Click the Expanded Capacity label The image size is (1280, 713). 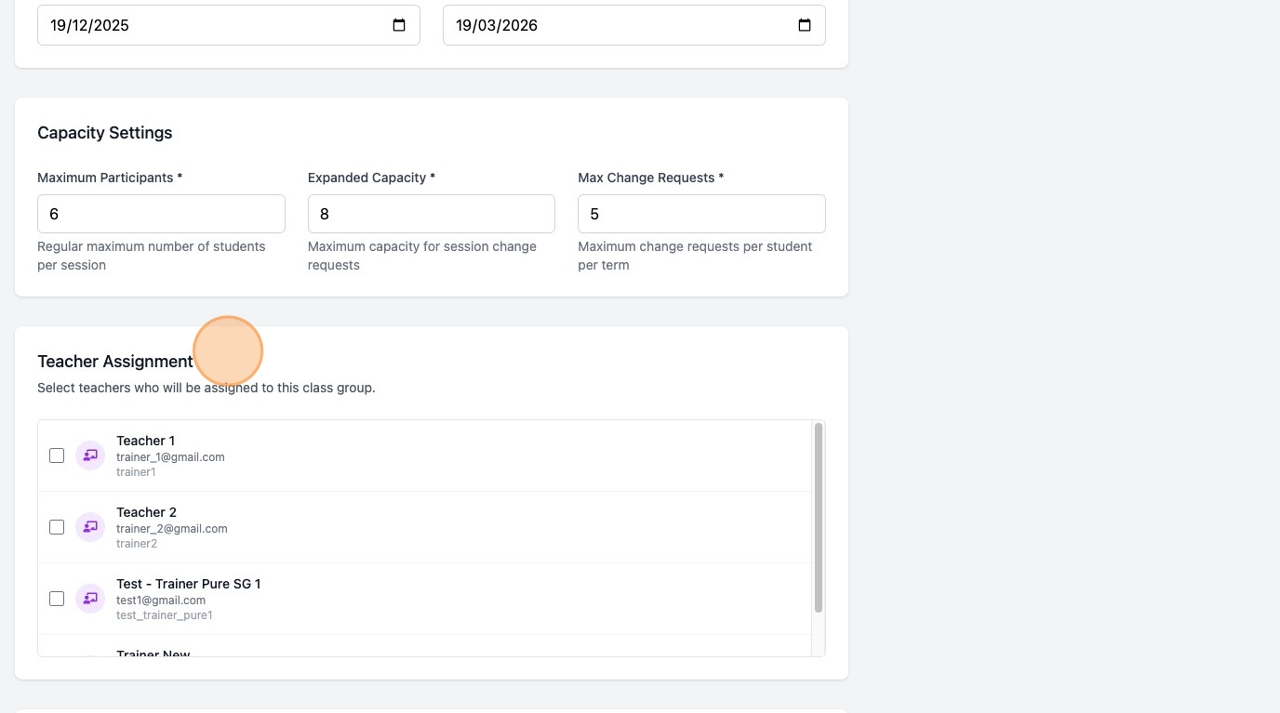click(x=372, y=178)
